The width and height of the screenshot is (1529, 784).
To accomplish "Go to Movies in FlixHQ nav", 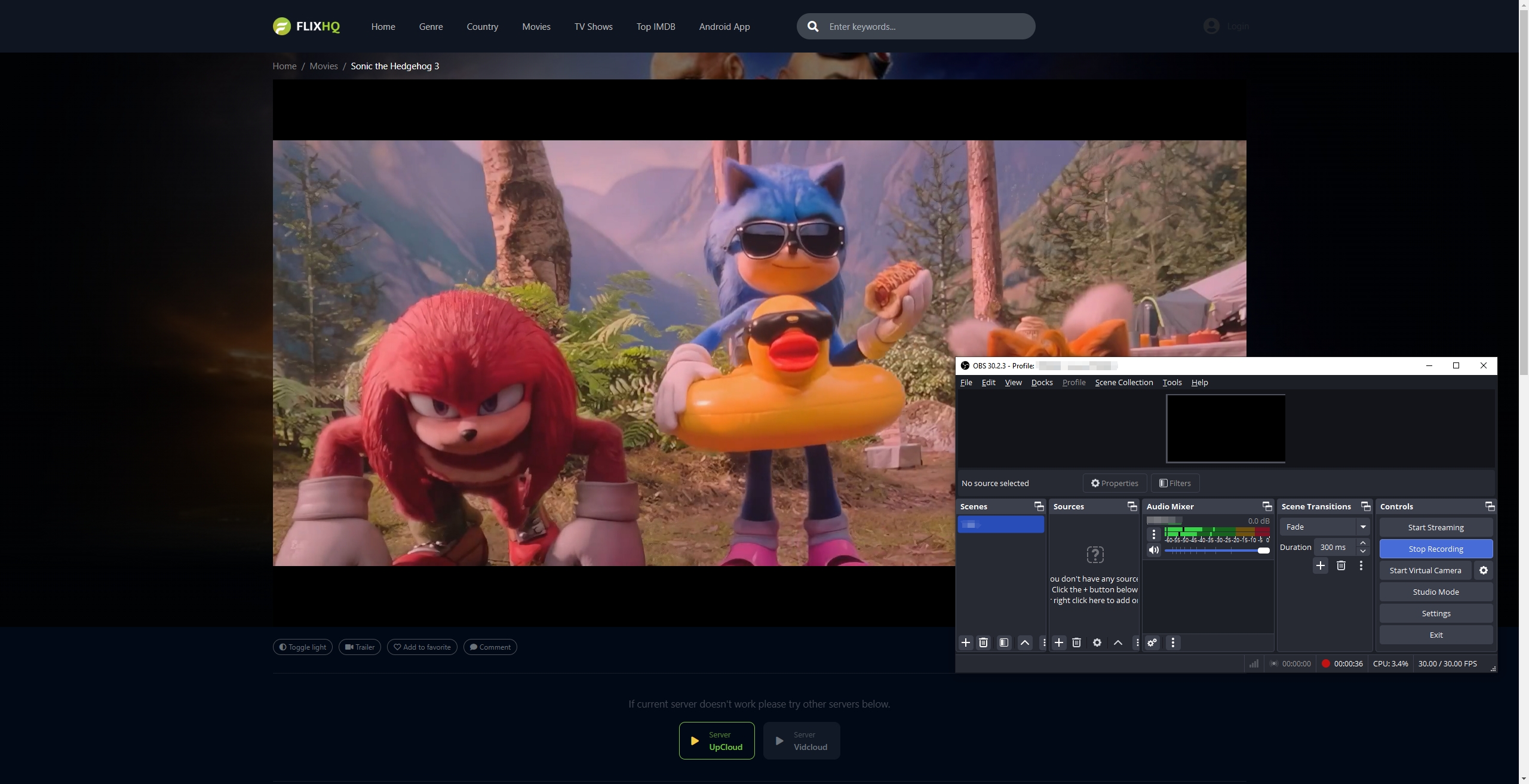I will click(536, 26).
